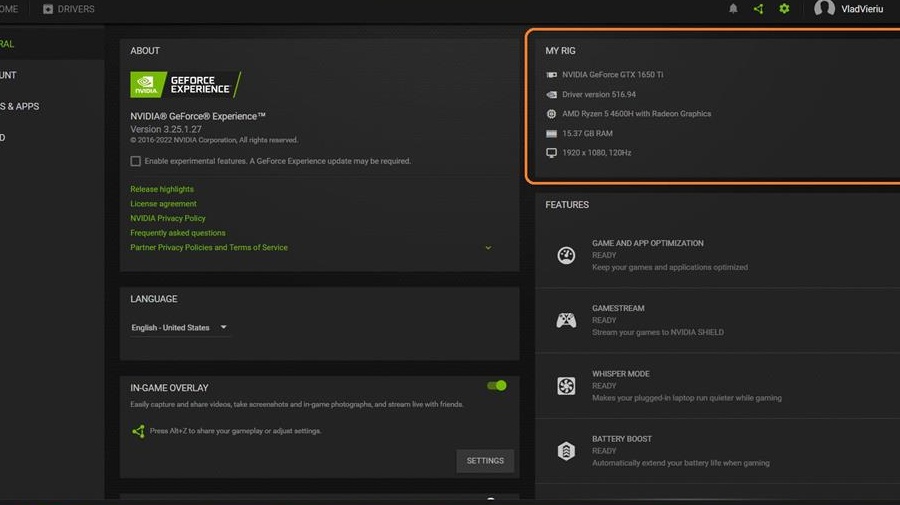900x505 pixels.
Task: Click the Game and App Optimization gauge icon
Action: point(566,255)
